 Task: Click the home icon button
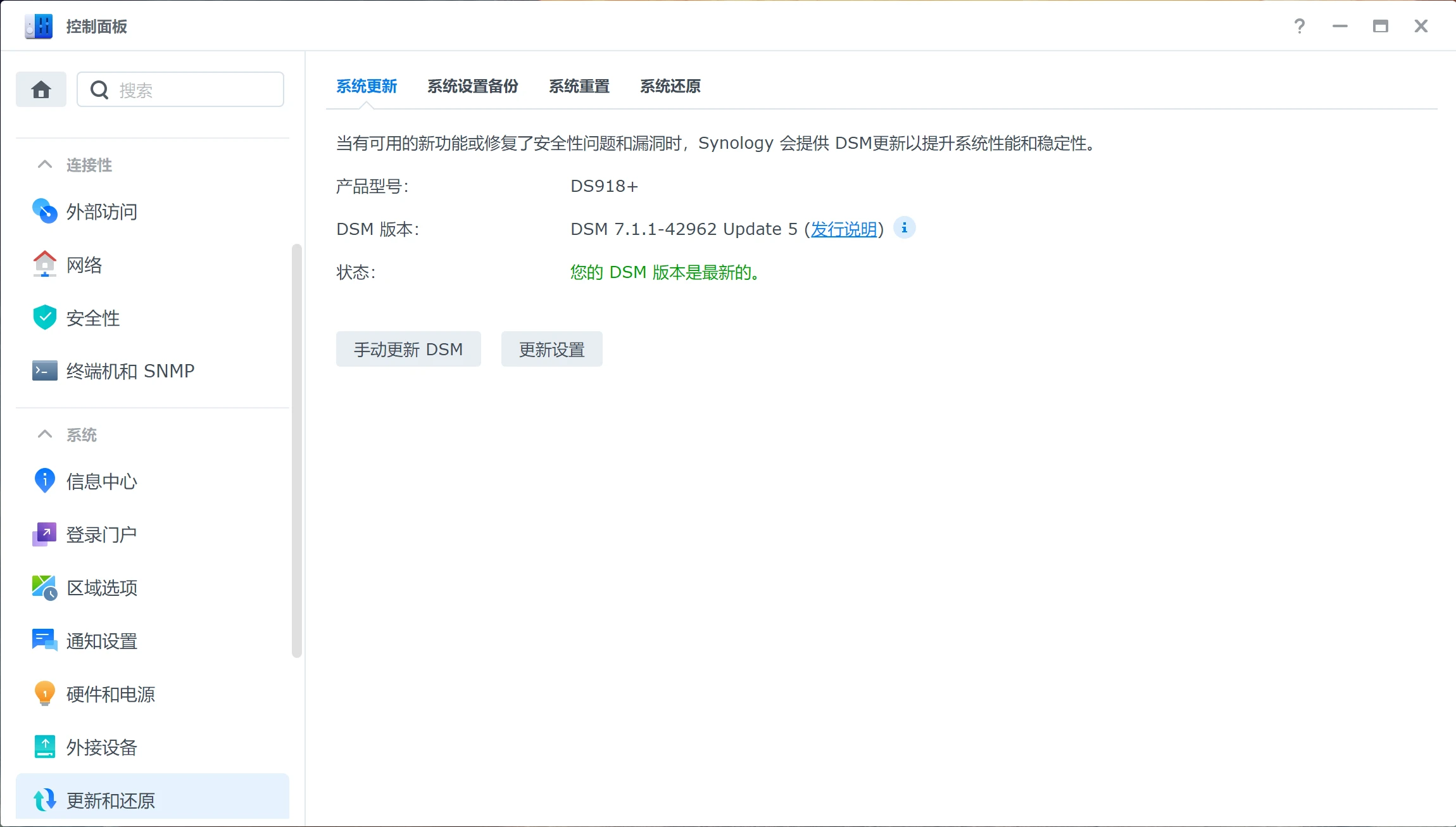click(x=41, y=89)
